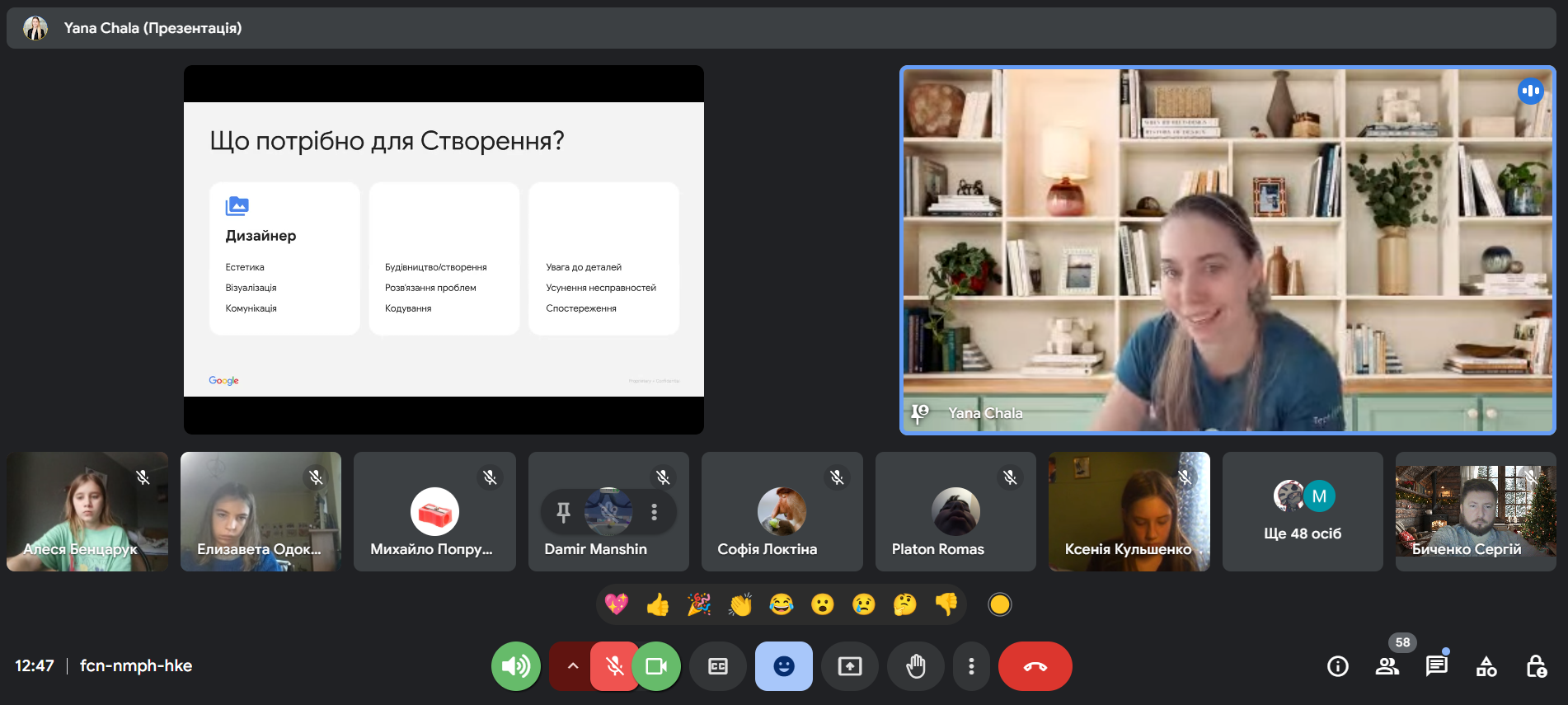Send the thumbs down reaction
The height and width of the screenshot is (705, 1568).
pyautogui.click(x=946, y=605)
